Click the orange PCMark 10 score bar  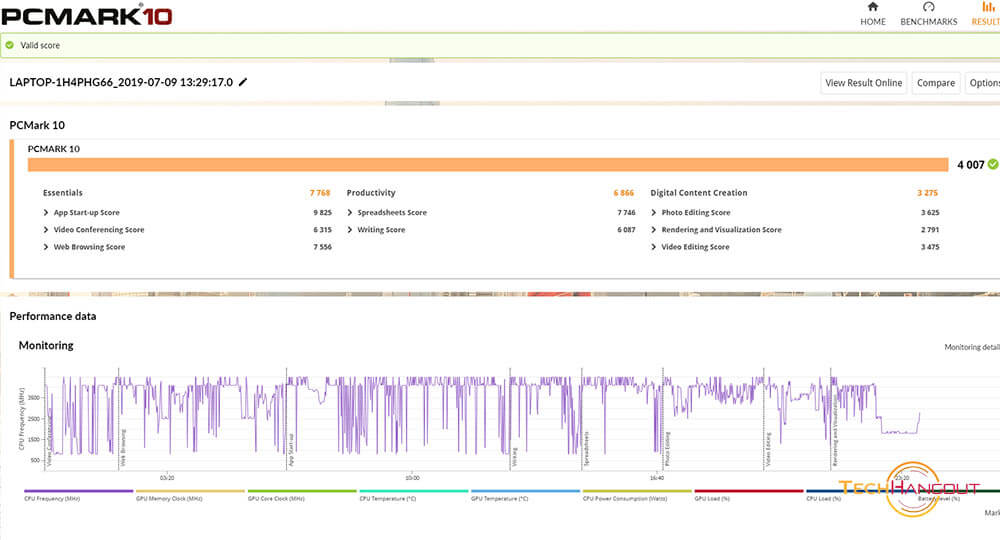pos(488,164)
